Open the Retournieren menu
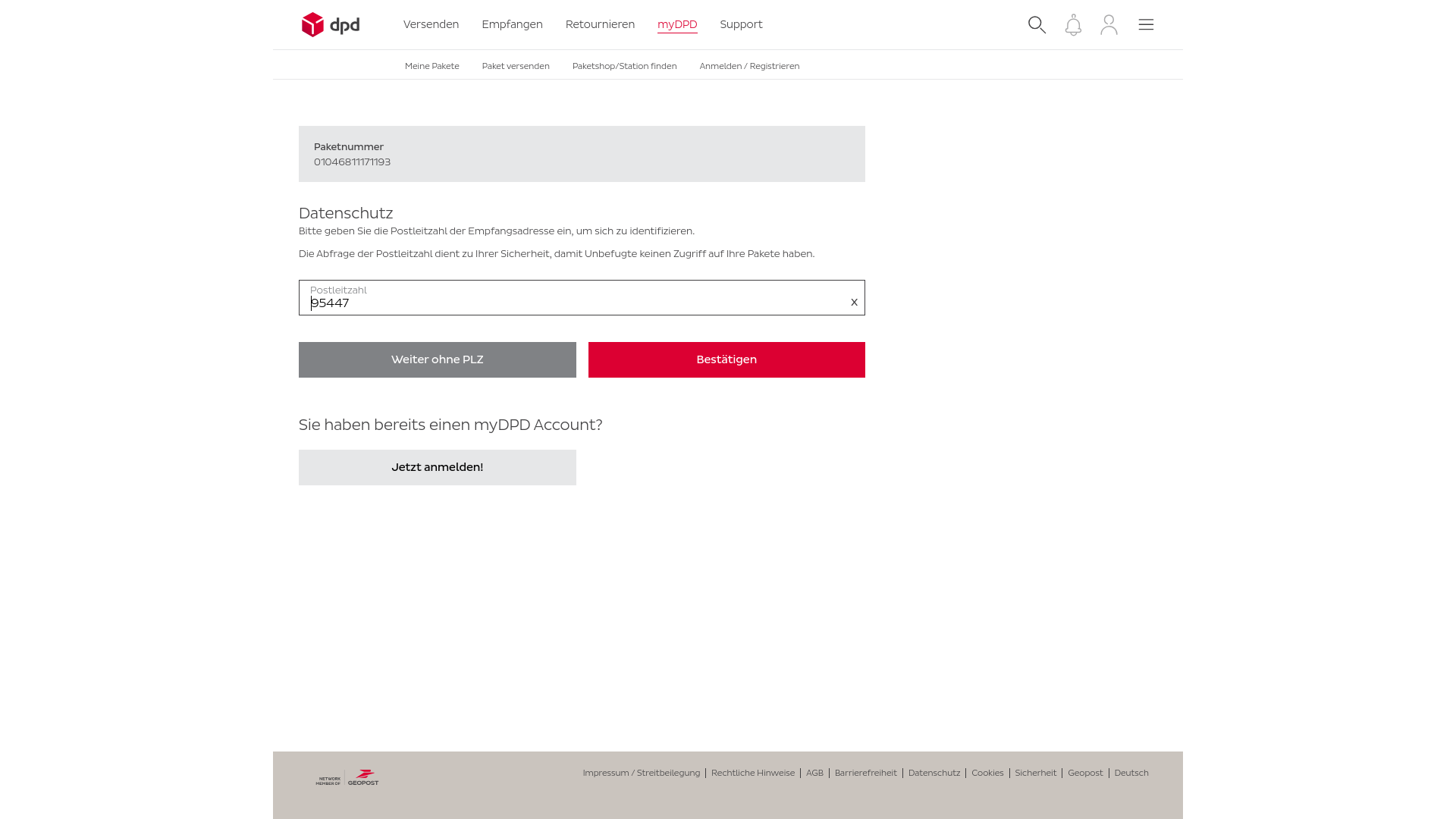Image resolution: width=1456 pixels, height=819 pixels. pos(600,24)
